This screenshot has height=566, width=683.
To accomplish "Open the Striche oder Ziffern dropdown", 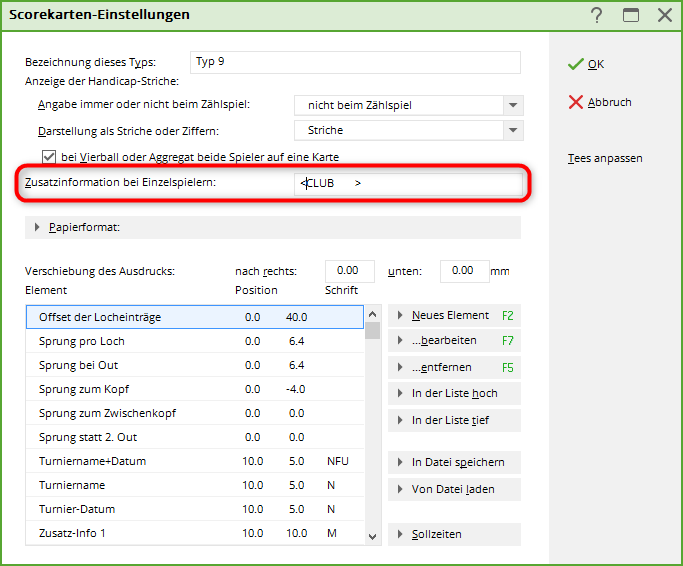I will click(x=513, y=131).
